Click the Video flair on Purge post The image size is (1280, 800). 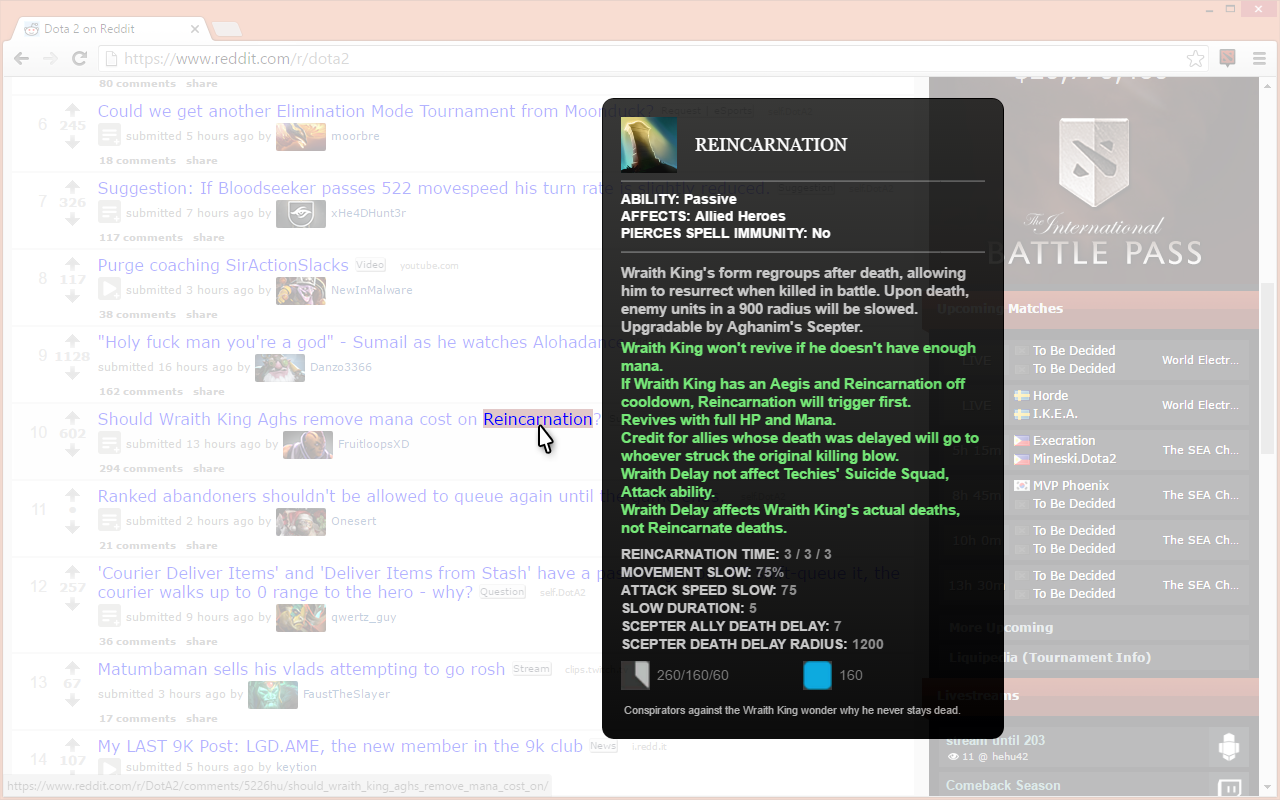(x=370, y=265)
